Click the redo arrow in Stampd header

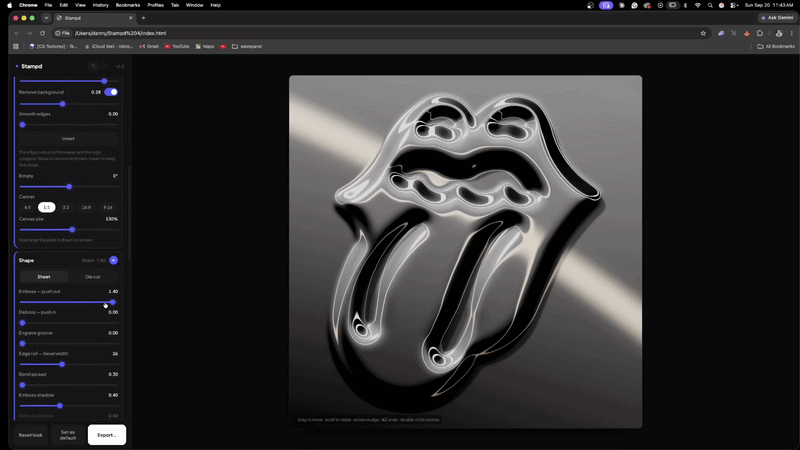(105, 66)
